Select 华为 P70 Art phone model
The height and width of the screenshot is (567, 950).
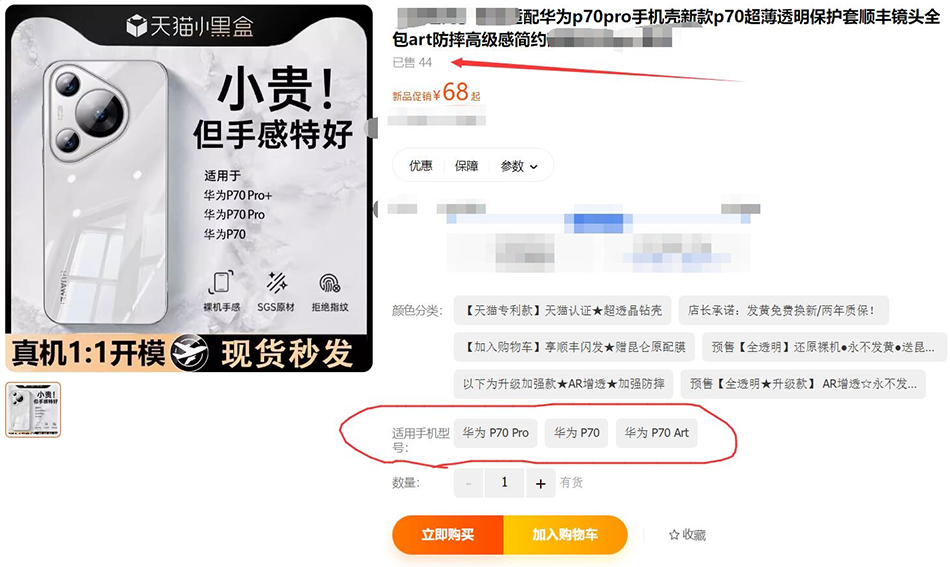[x=657, y=433]
